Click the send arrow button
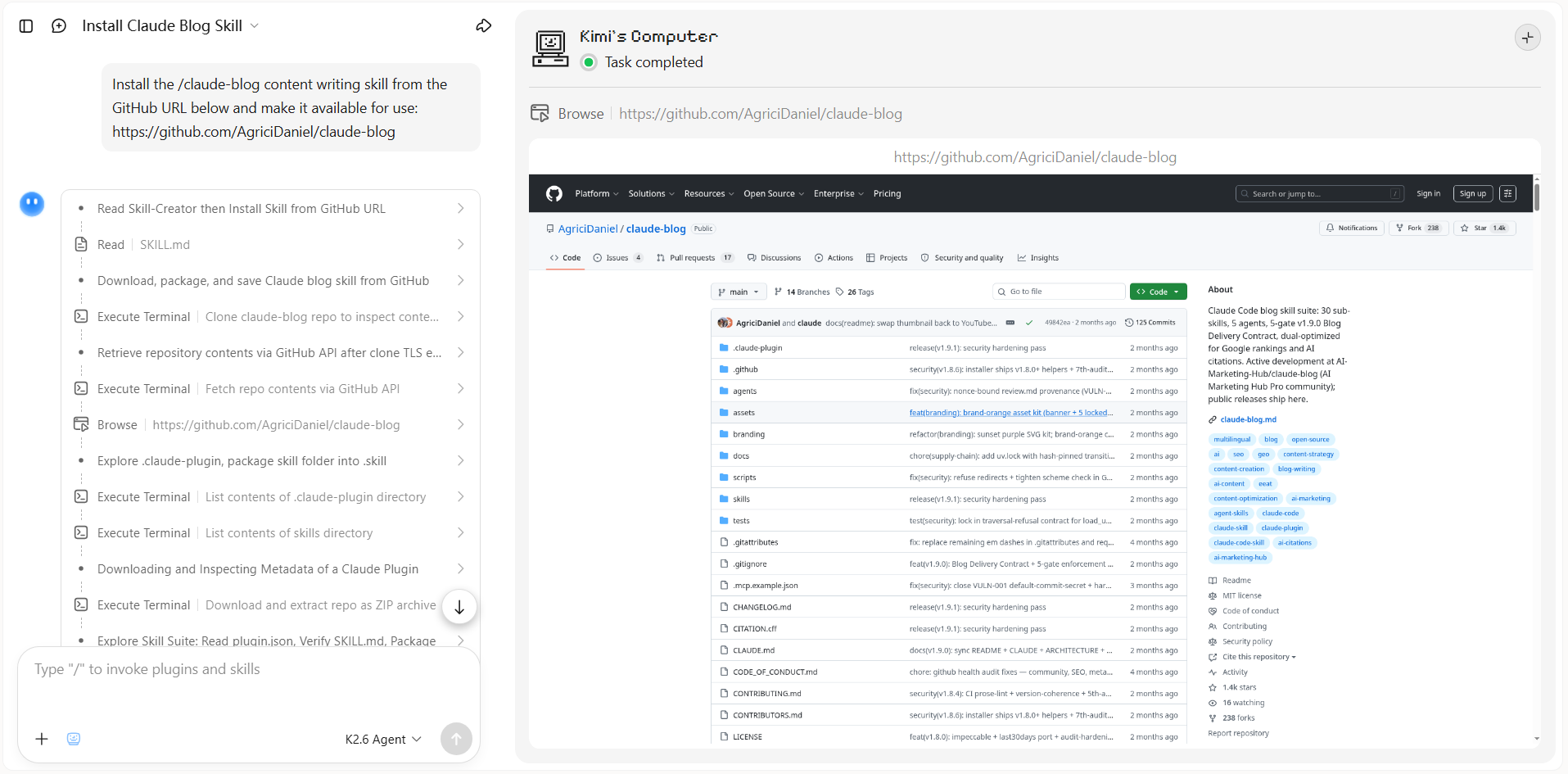This screenshot has width=1568, height=774. (456, 739)
